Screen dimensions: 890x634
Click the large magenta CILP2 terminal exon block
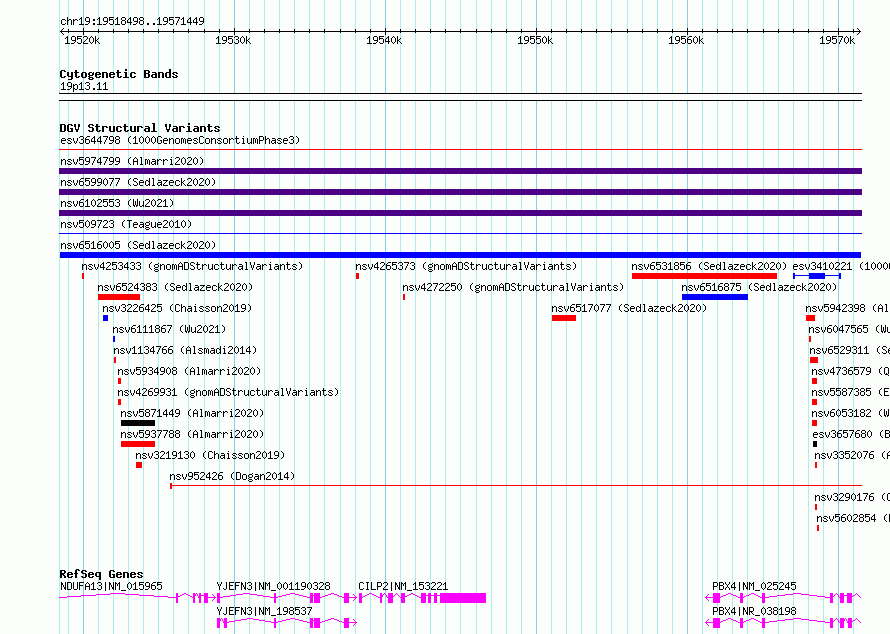(x=463, y=598)
